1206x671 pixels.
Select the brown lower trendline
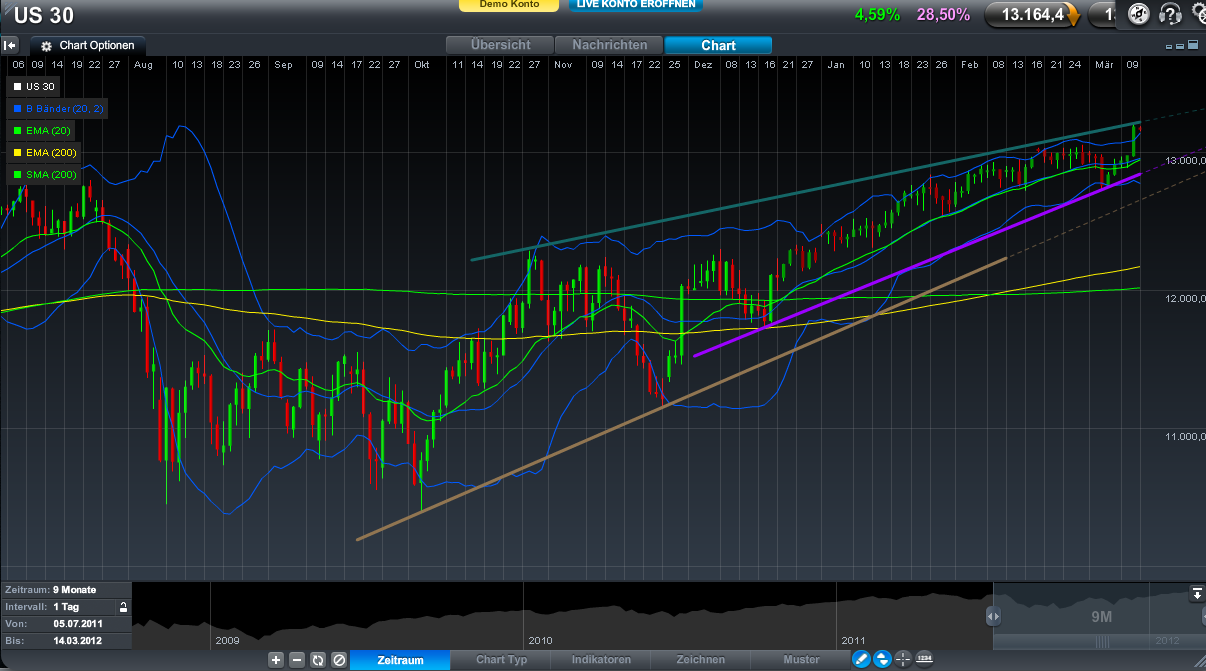tap(681, 399)
